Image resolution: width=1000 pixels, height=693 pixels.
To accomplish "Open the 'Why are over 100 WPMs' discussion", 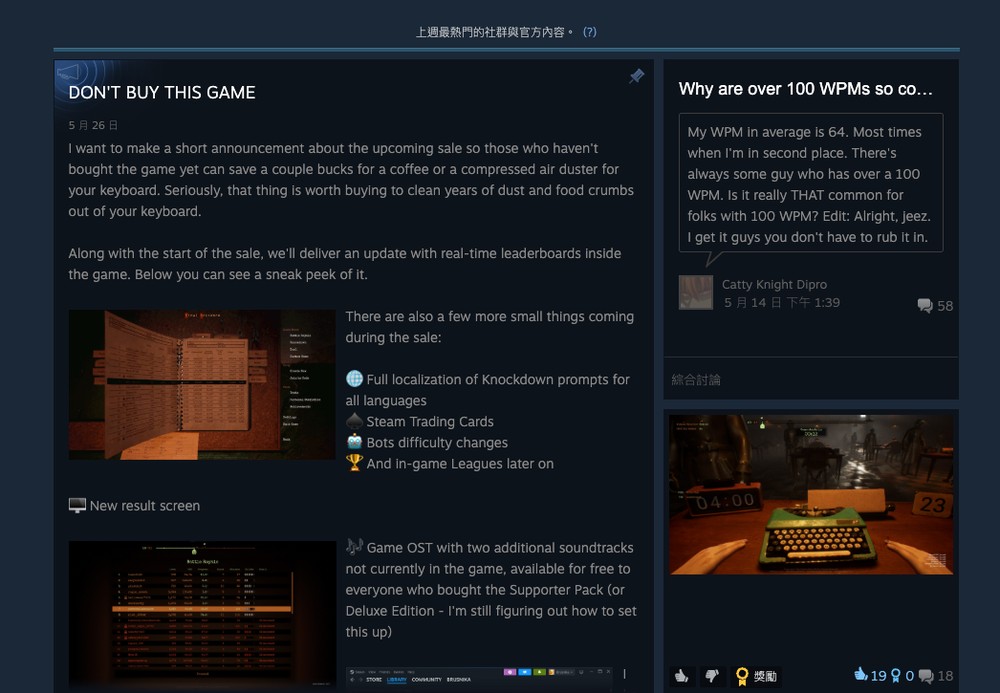I will pos(805,89).
